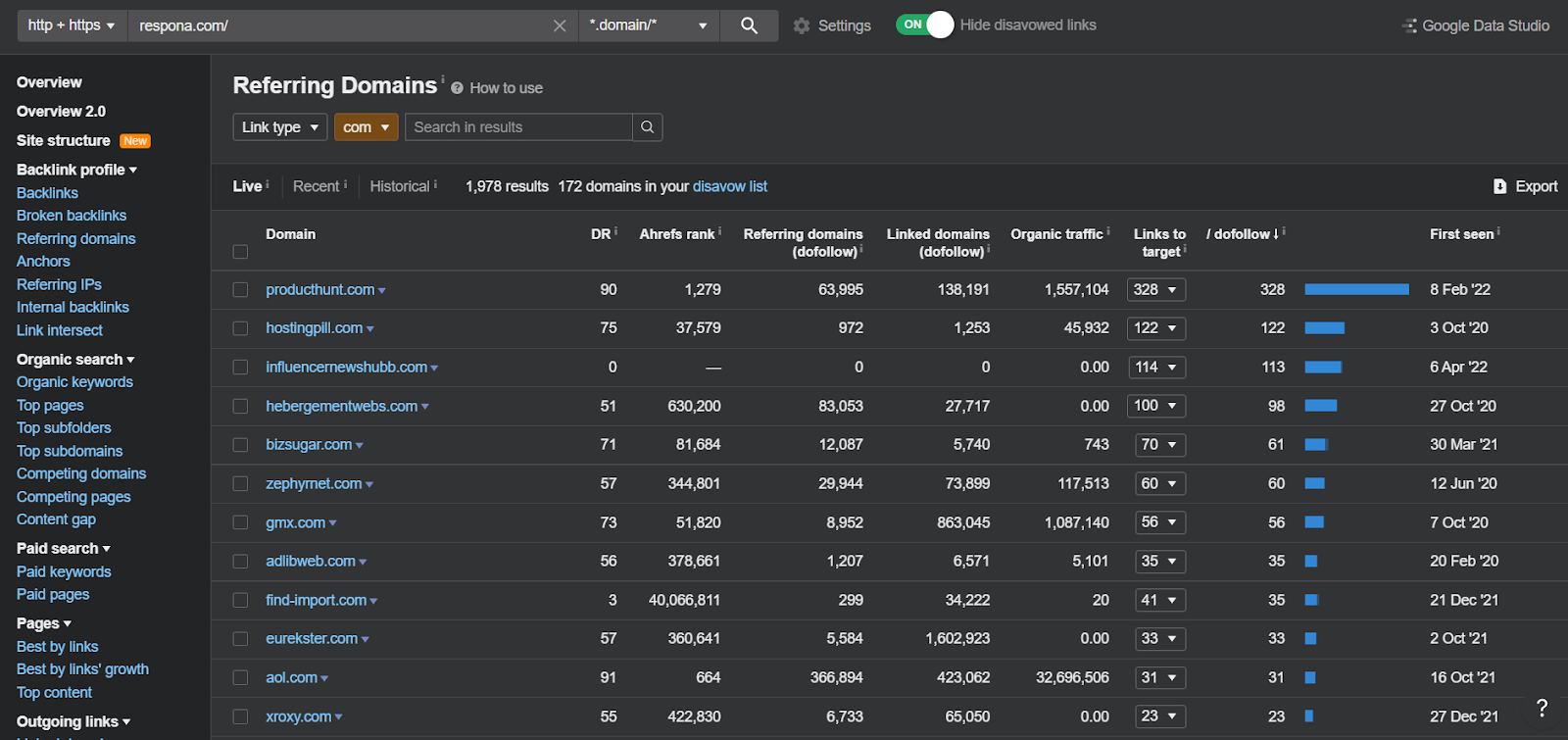Image resolution: width=1568 pixels, height=740 pixels.
Task: Open the help question mark icon
Action: pyautogui.click(x=1542, y=708)
